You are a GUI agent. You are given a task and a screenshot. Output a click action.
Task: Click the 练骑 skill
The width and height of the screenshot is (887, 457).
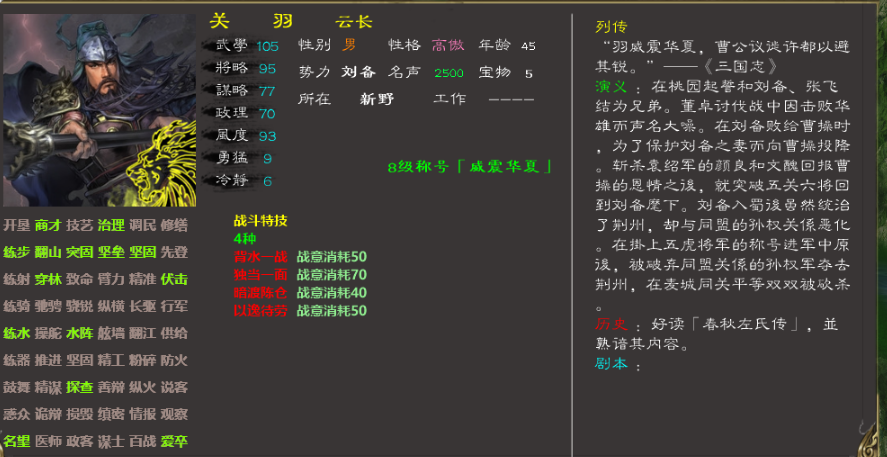[x=16, y=307]
